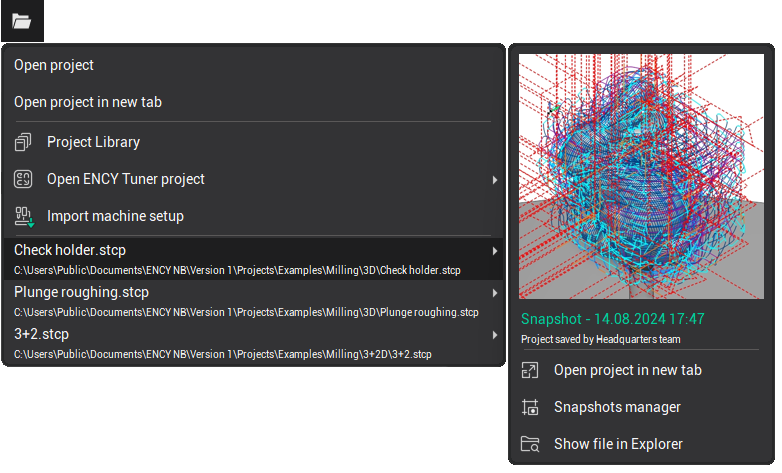Open recent file Plunge roughing.stcp

(x=81, y=293)
